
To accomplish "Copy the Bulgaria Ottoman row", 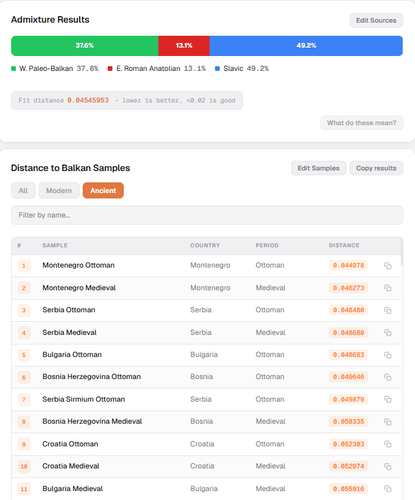I will [387, 355].
